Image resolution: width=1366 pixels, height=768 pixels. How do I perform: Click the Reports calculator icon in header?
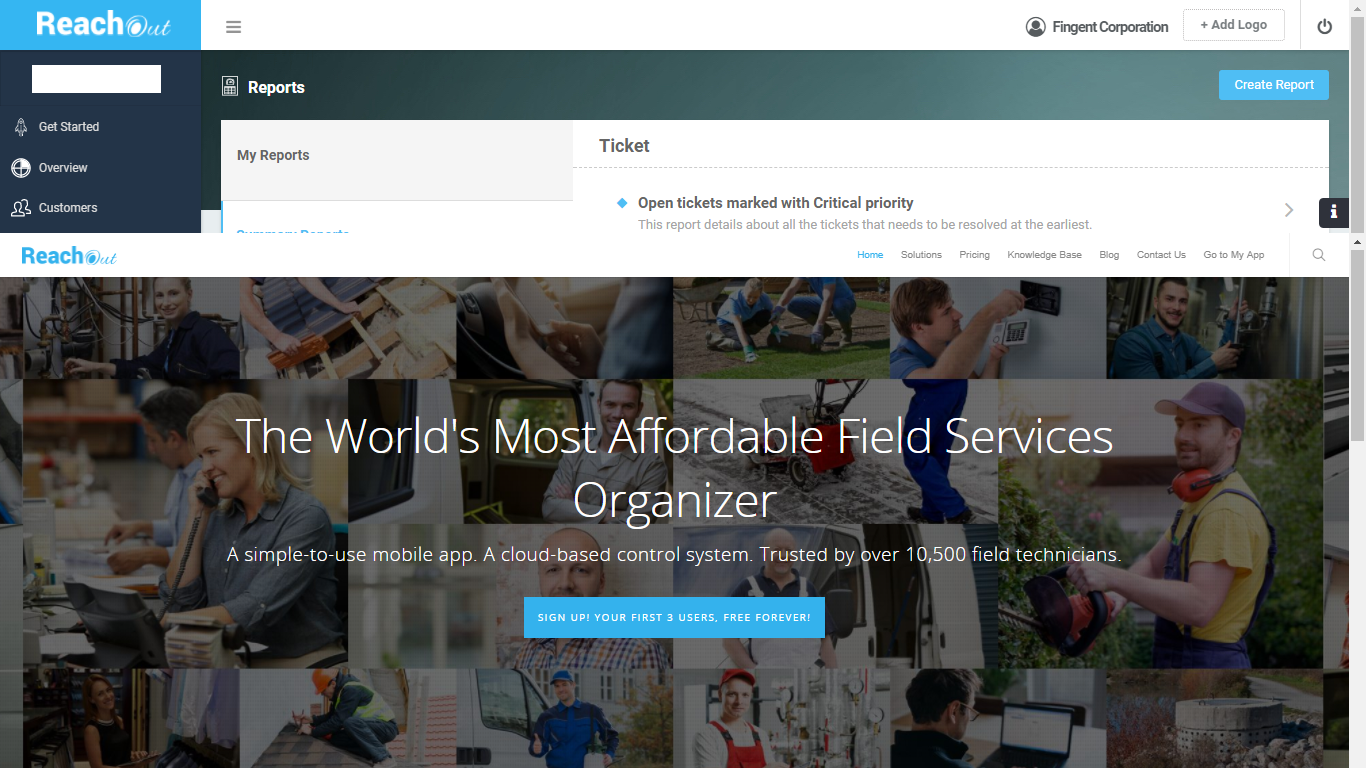tap(230, 86)
